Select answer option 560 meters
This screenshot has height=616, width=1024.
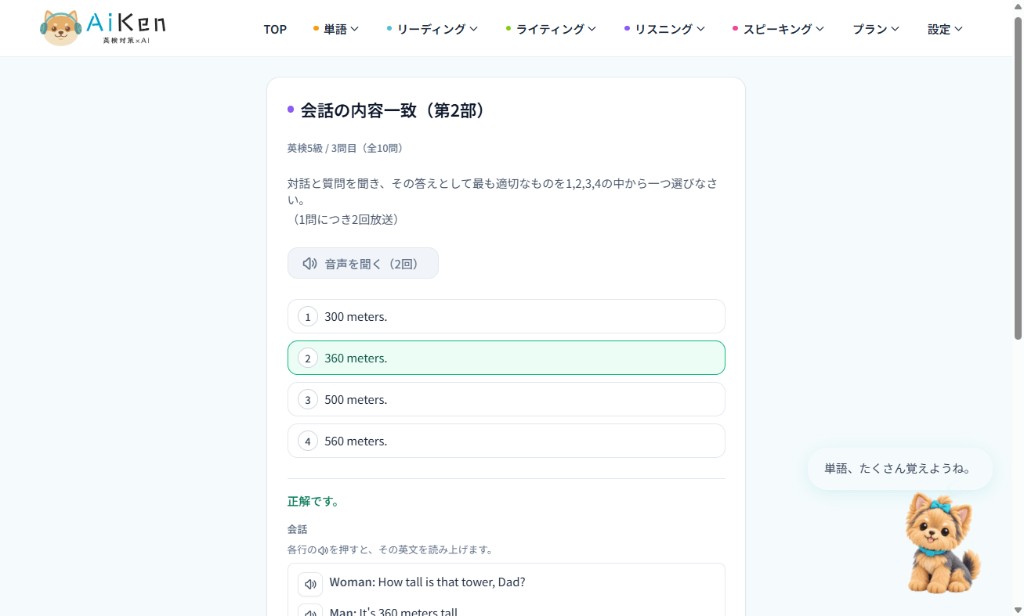coord(506,441)
